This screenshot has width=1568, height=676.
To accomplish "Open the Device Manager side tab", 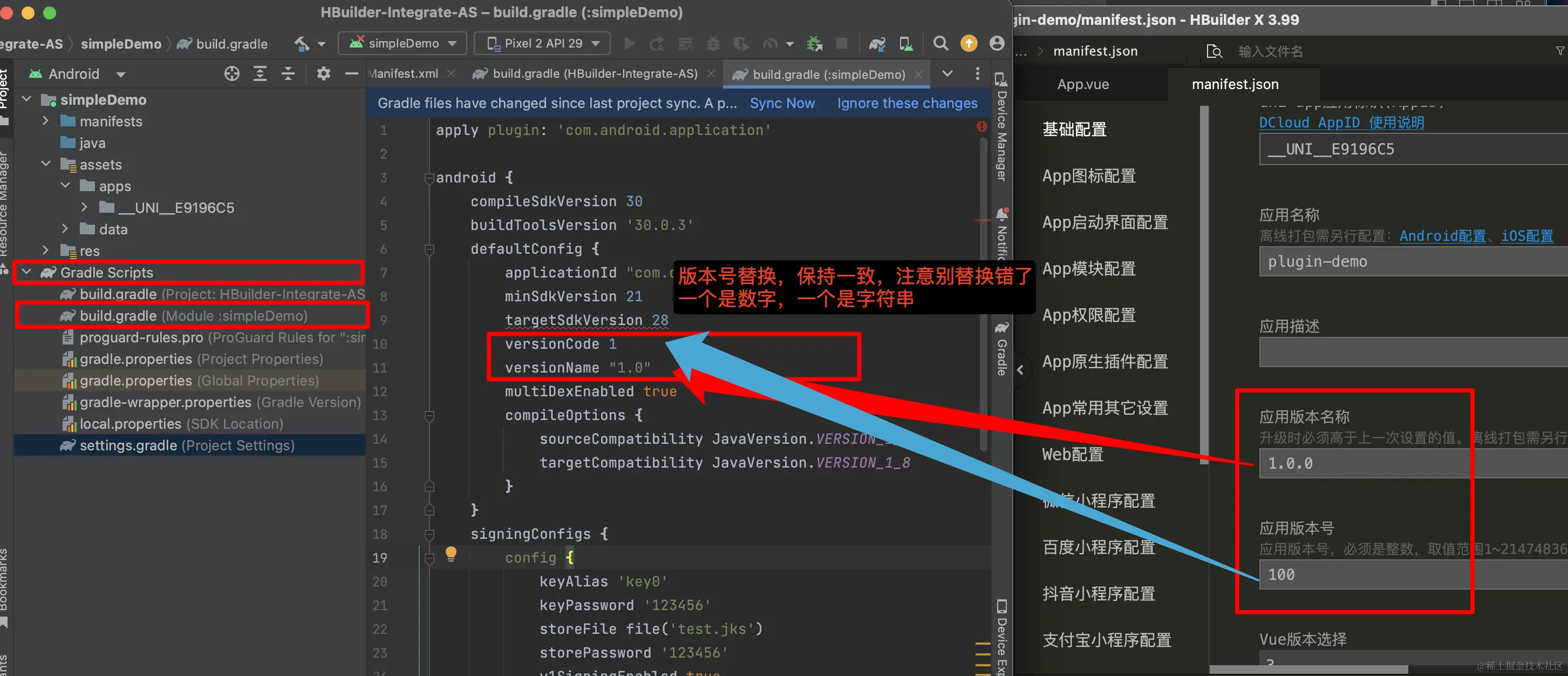I will tap(1001, 127).
